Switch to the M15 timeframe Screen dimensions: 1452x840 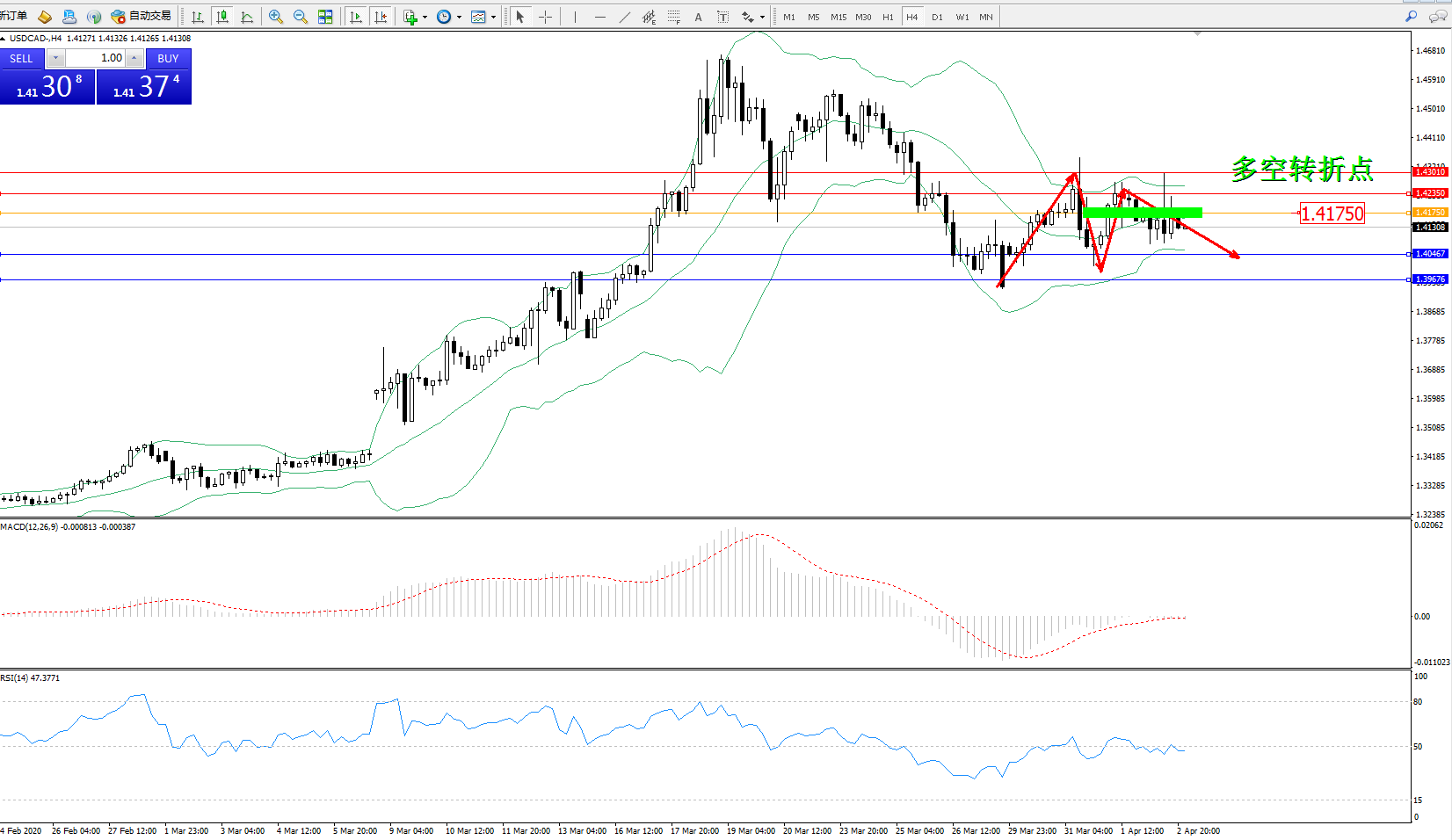pyautogui.click(x=839, y=17)
